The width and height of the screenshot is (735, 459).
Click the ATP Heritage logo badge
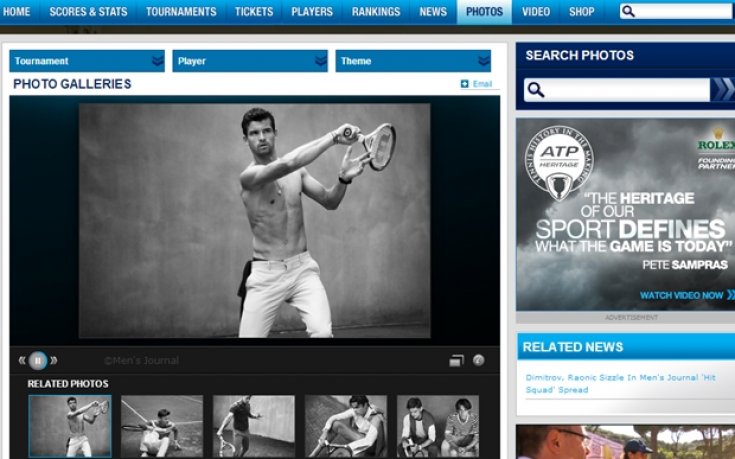559,162
